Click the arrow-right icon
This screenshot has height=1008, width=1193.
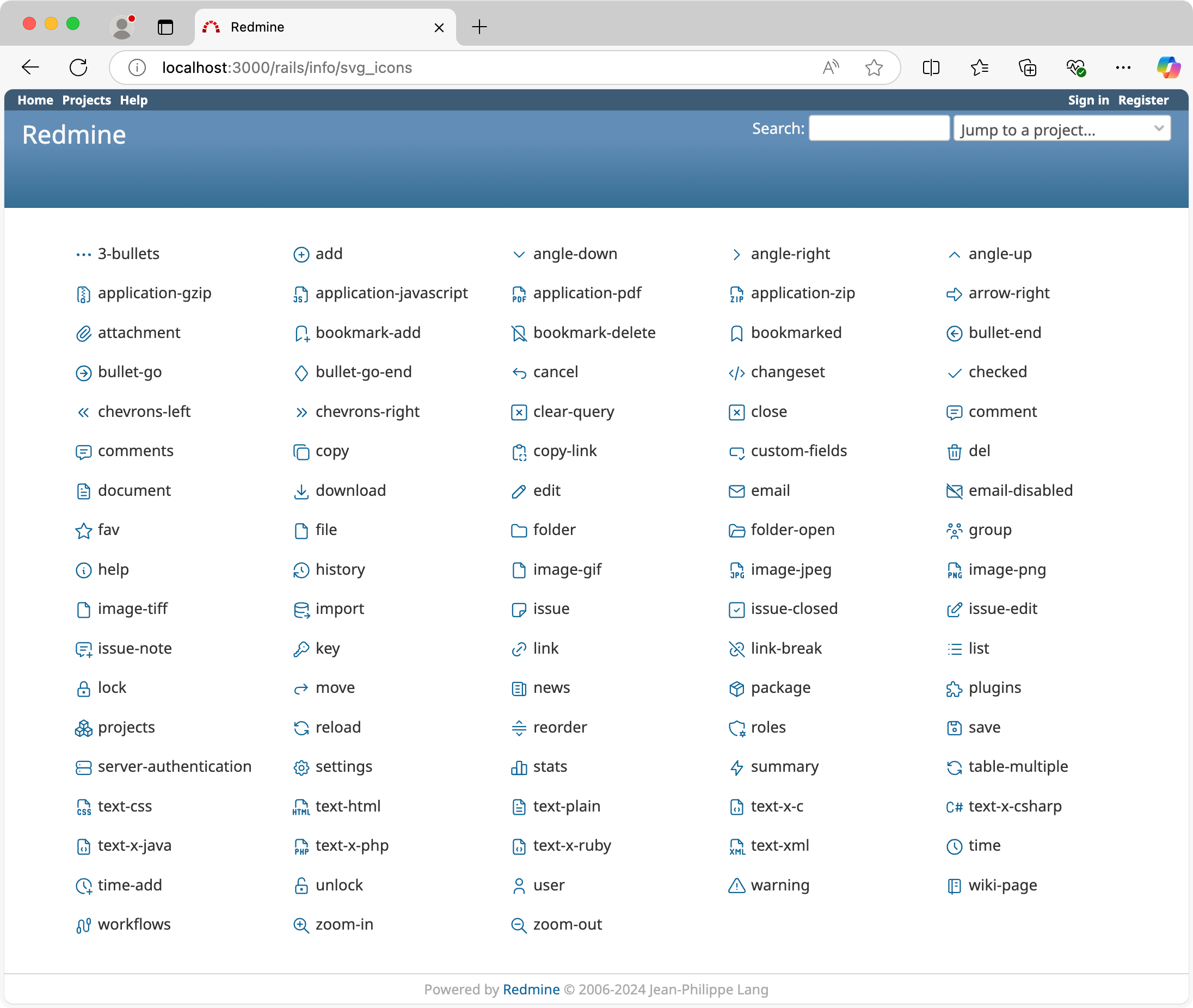(954, 294)
